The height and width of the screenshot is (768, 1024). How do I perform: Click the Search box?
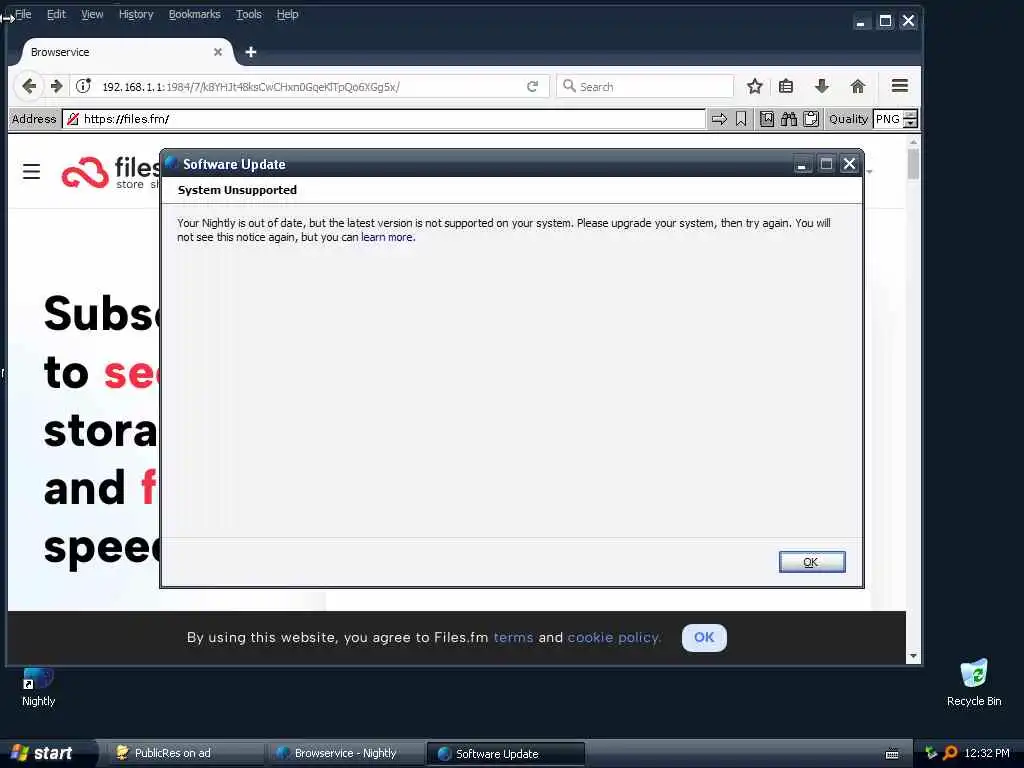tap(645, 86)
